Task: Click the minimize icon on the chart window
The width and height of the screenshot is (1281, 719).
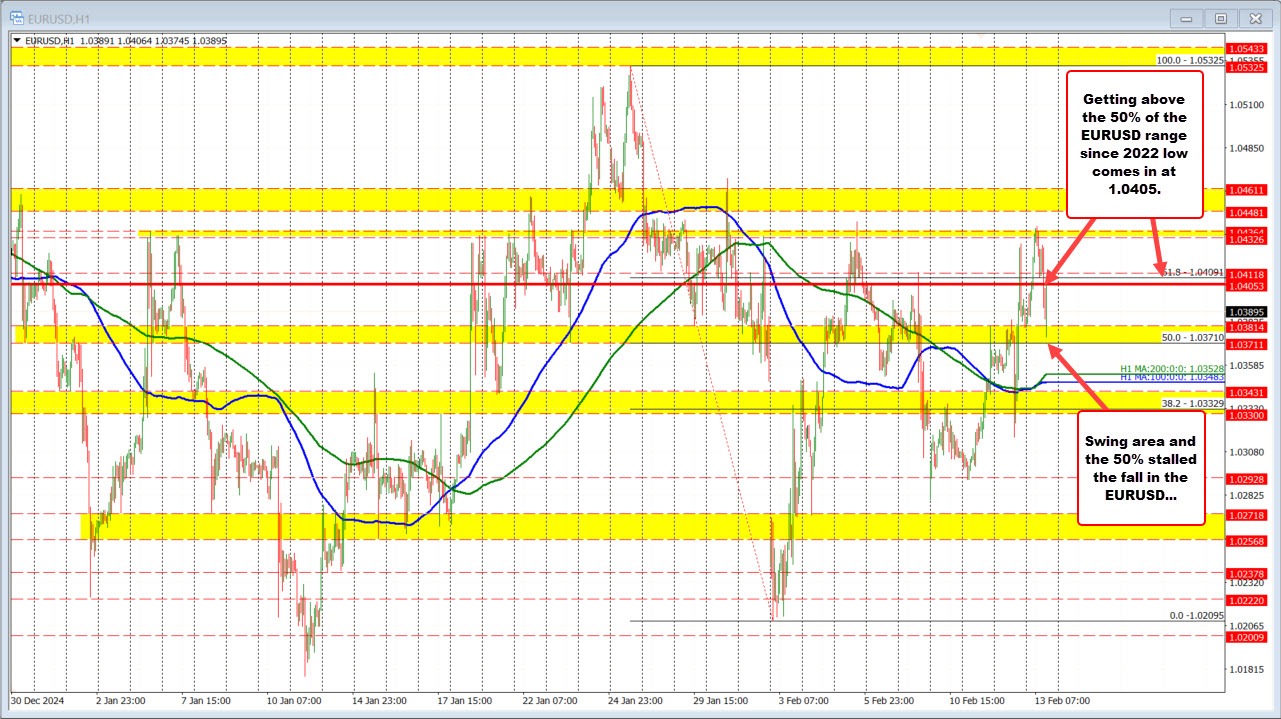Action: [x=1185, y=17]
